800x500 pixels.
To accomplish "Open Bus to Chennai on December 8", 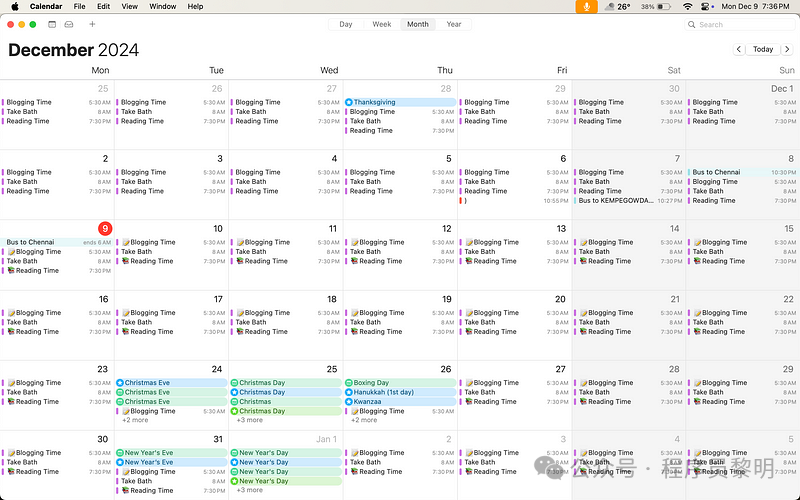I will click(742, 172).
